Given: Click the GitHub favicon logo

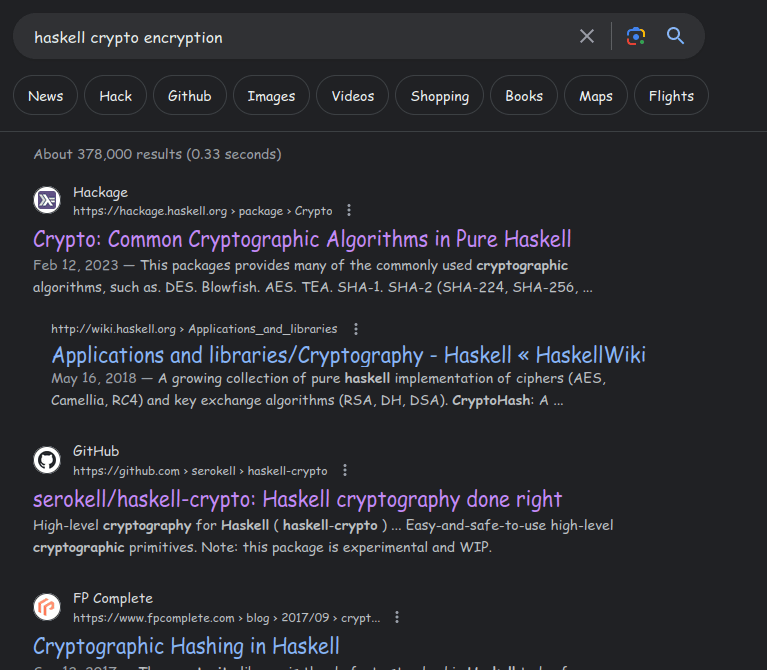Looking at the screenshot, I should (47, 460).
